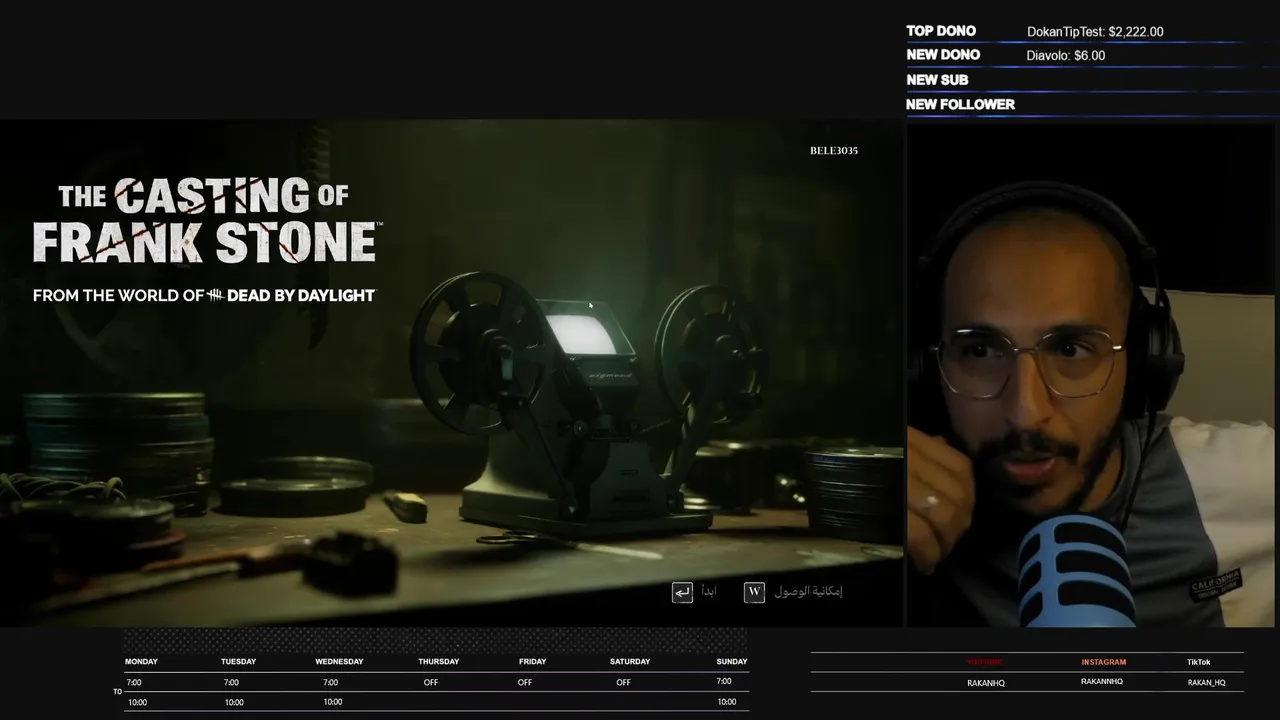Click Sunday's 10:00 end time
1280x720 pixels.
727,702
